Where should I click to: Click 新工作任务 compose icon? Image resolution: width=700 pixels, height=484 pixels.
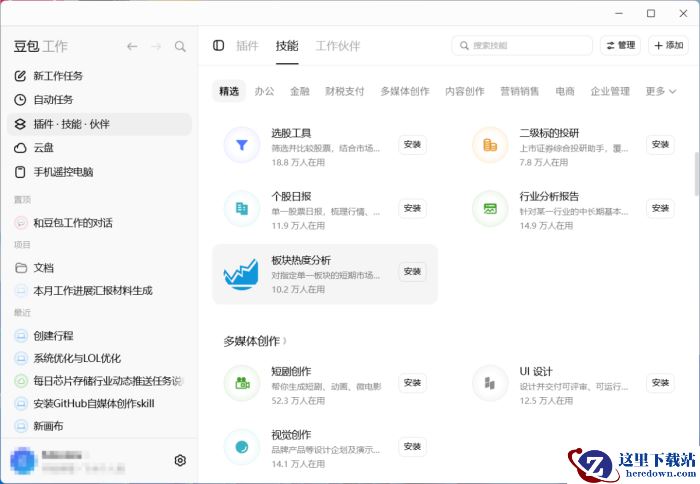20,76
